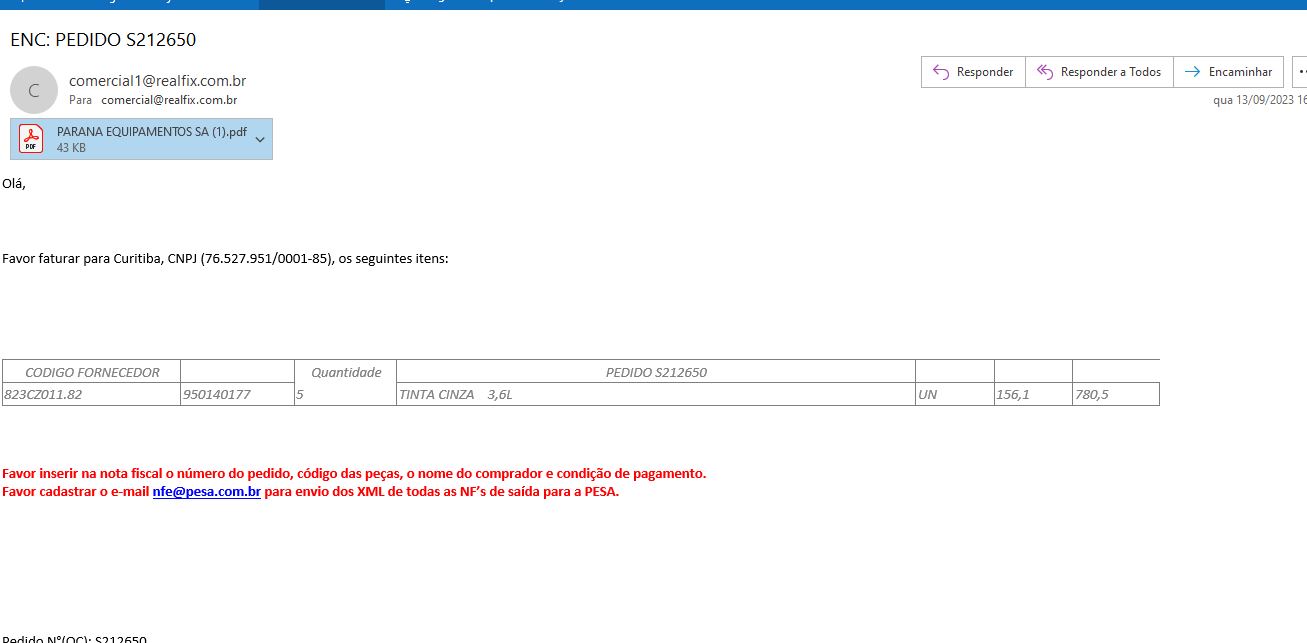Click sender address comercial1@realfix.com.br
Image resolution: width=1307 pixels, height=643 pixels.
[x=157, y=81]
